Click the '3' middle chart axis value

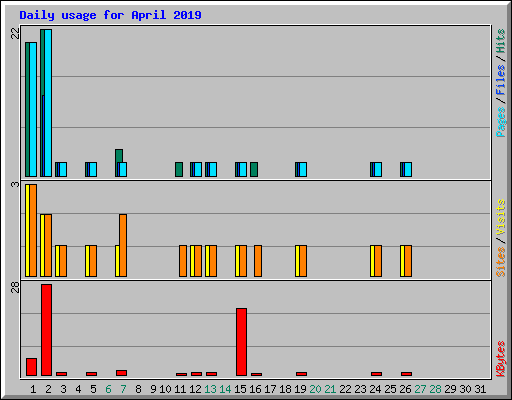[x=15, y=184]
